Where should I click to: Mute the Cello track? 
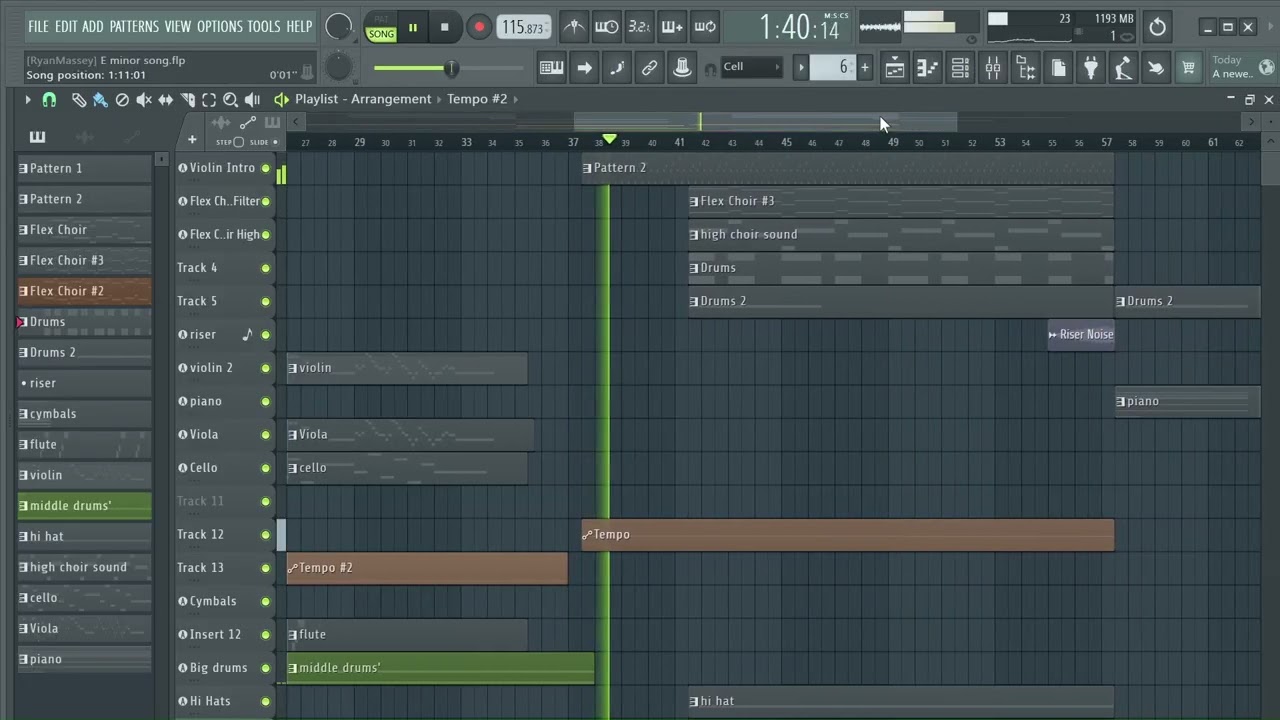(266, 468)
